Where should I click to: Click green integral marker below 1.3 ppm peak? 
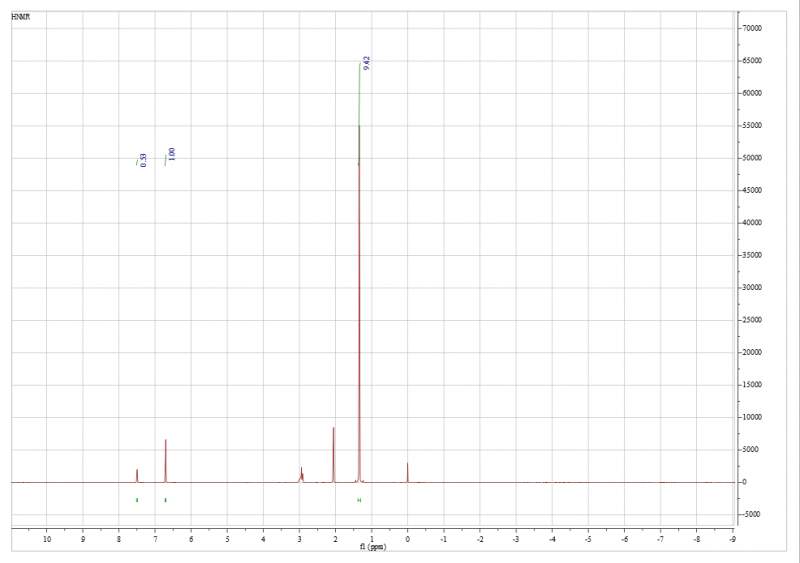[x=359, y=500]
